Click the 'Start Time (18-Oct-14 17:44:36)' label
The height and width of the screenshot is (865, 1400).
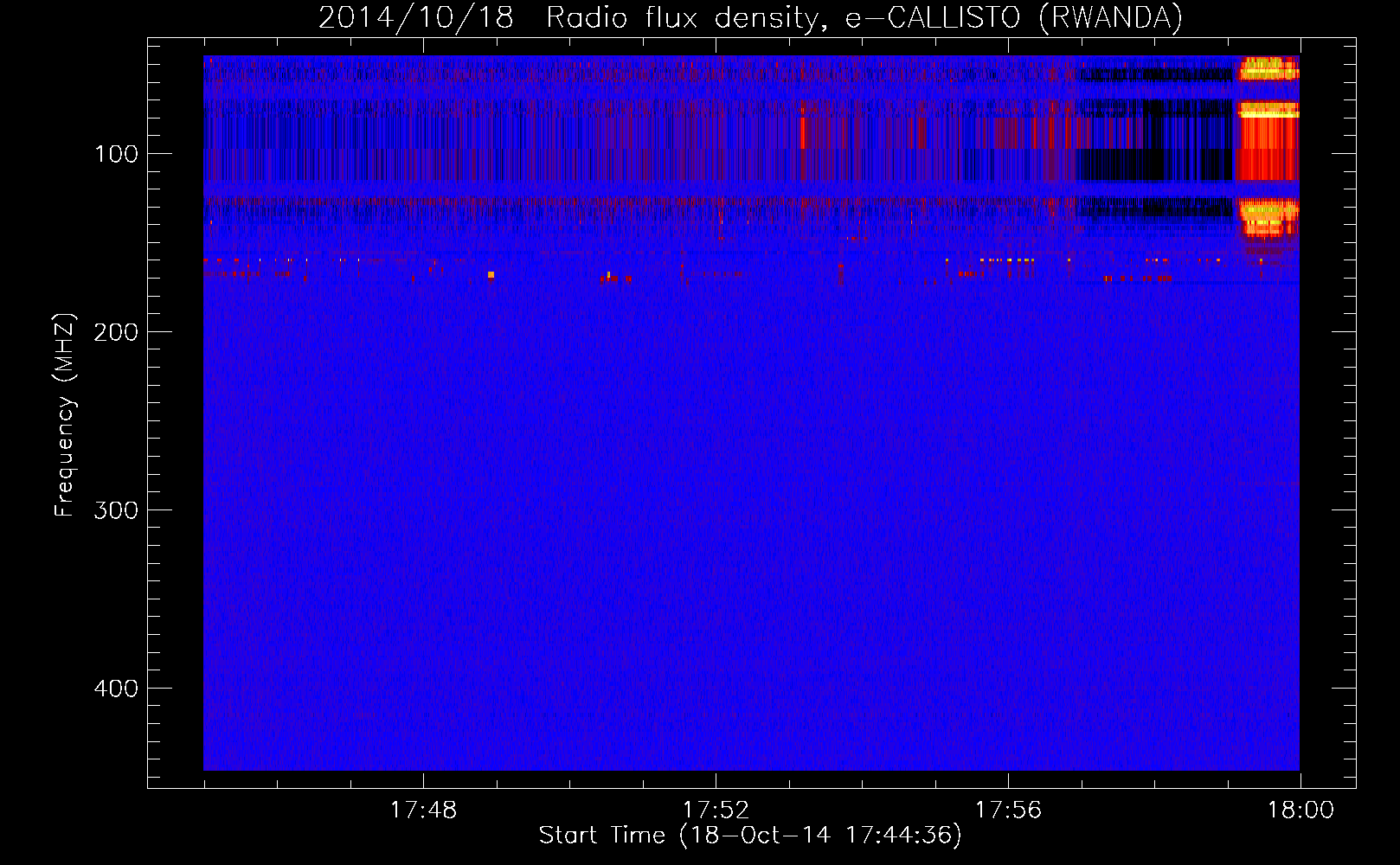tap(750, 836)
